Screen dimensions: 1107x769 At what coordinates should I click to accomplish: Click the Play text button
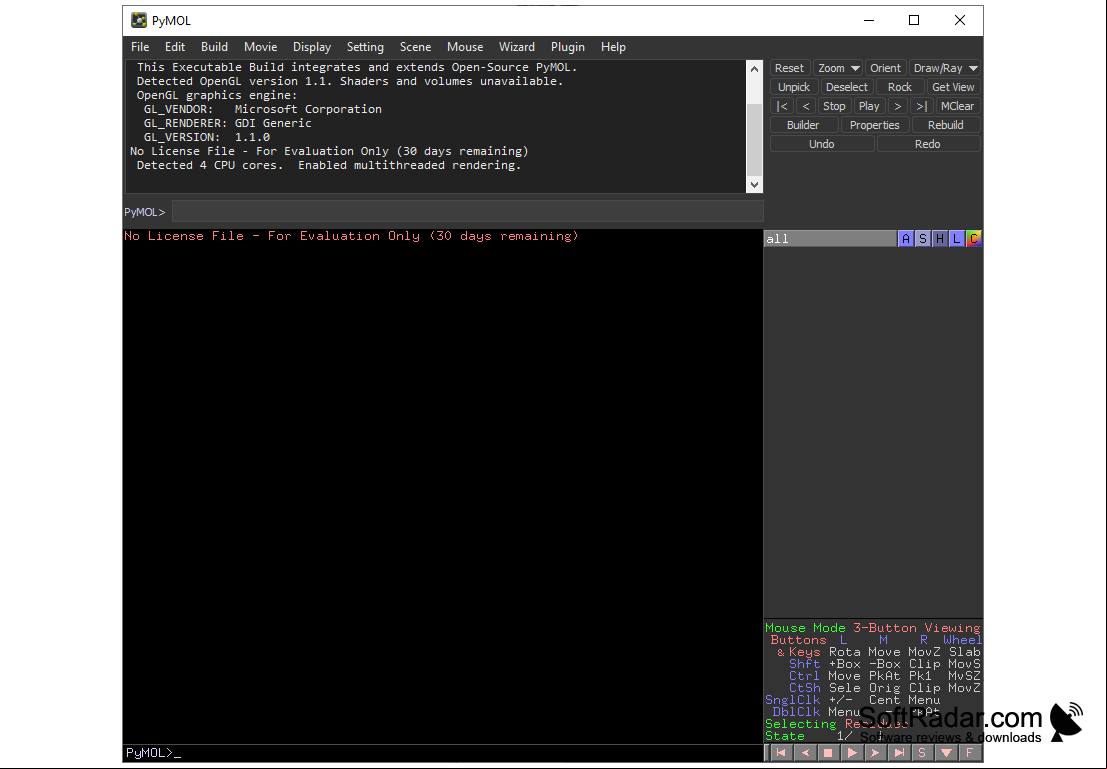869,106
